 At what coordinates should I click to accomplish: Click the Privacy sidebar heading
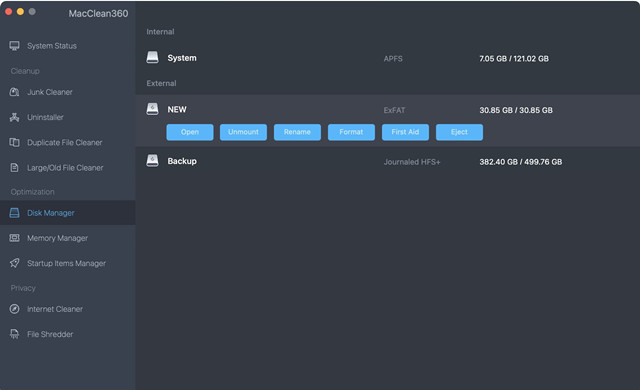click(x=23, y=288)
